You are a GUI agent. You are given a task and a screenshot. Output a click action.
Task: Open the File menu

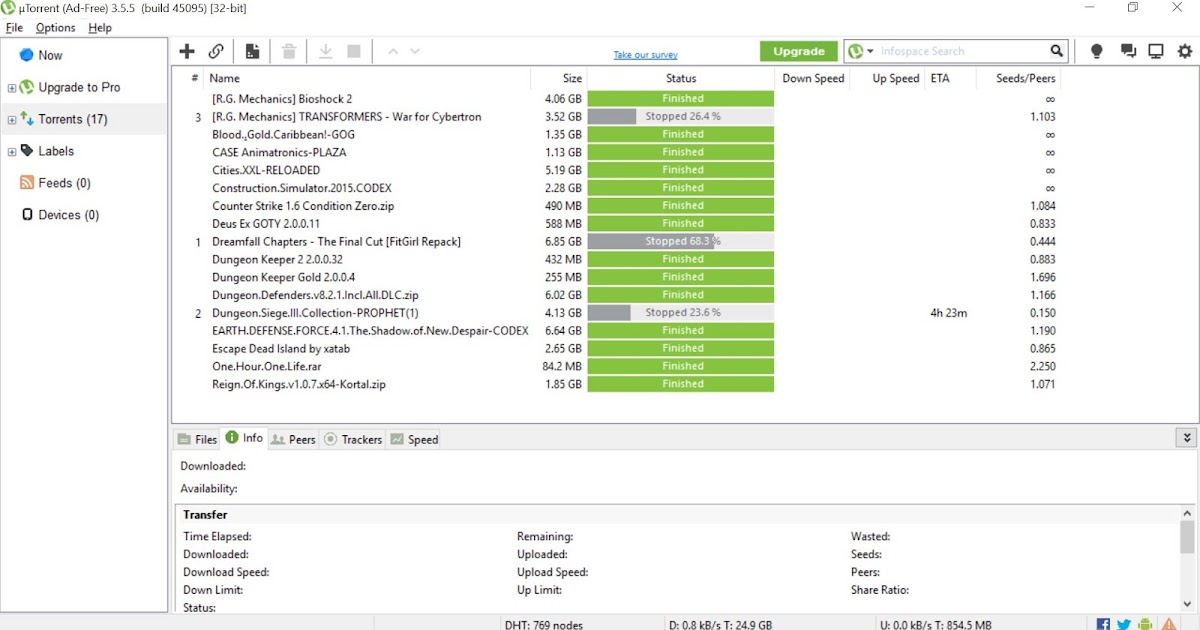(14, 28)
